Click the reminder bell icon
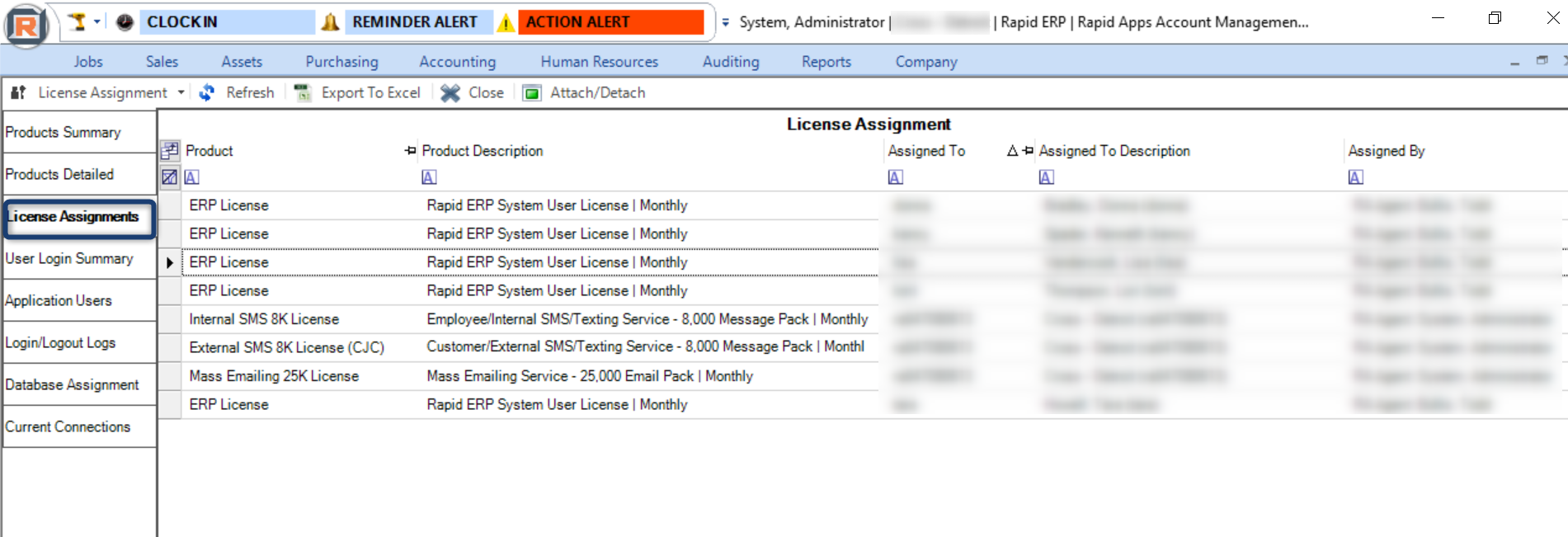The image size is (1568, 537). pos(330,22)
